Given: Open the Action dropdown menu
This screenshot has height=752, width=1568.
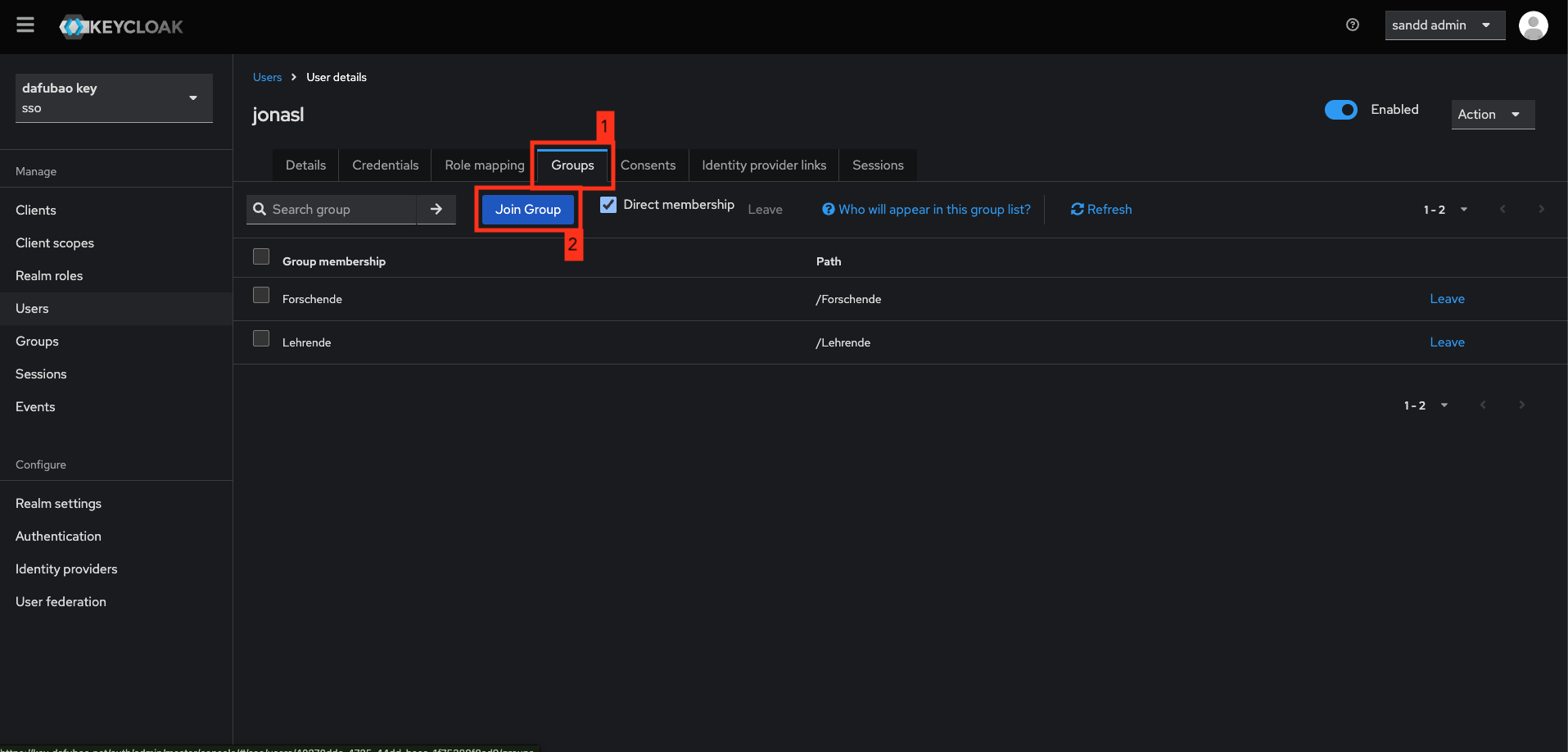Looking at the screenshot, I should click(x=1492, y=115).
